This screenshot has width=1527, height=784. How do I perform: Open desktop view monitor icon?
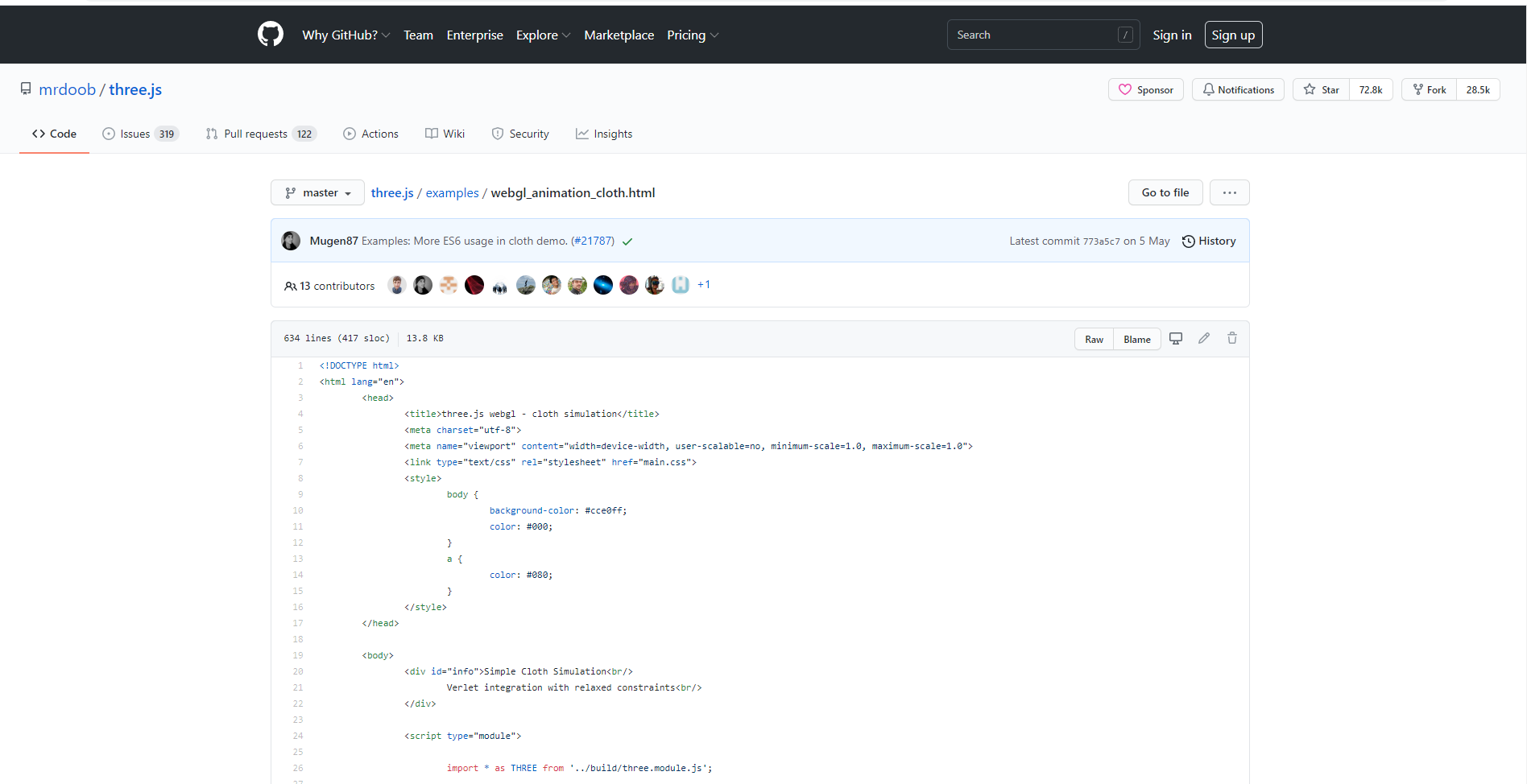pyautogui.click(x=1176, y=339)
